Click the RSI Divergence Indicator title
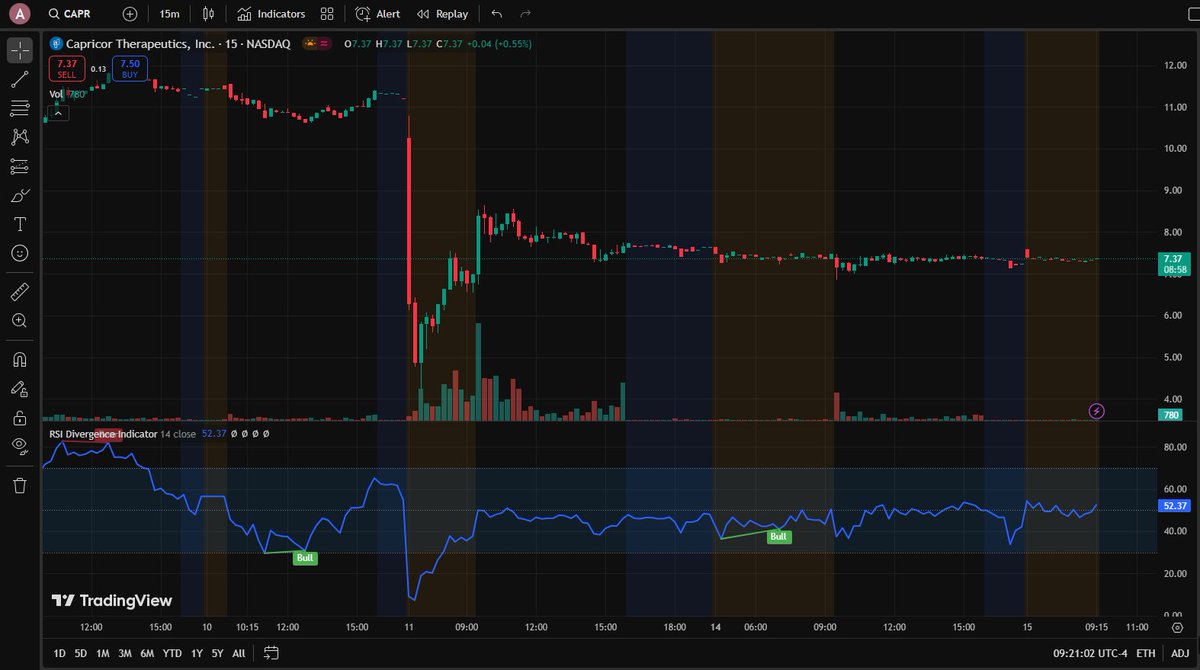Image resolution: width=1200 pixels, height=670 pixels. pyautogui.click(x=103, y=435)
